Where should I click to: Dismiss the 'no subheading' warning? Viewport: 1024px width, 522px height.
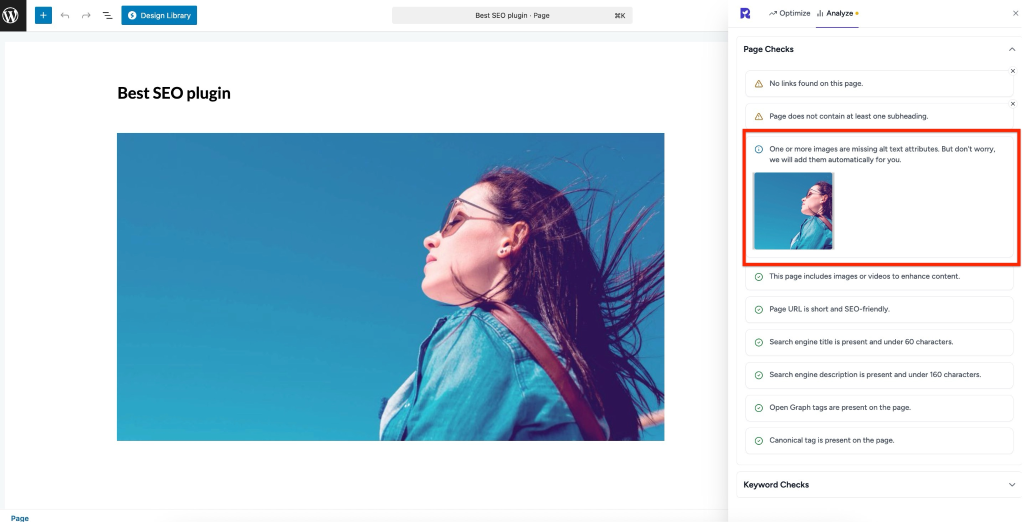pyautogui.click(x=1012, y=103)
